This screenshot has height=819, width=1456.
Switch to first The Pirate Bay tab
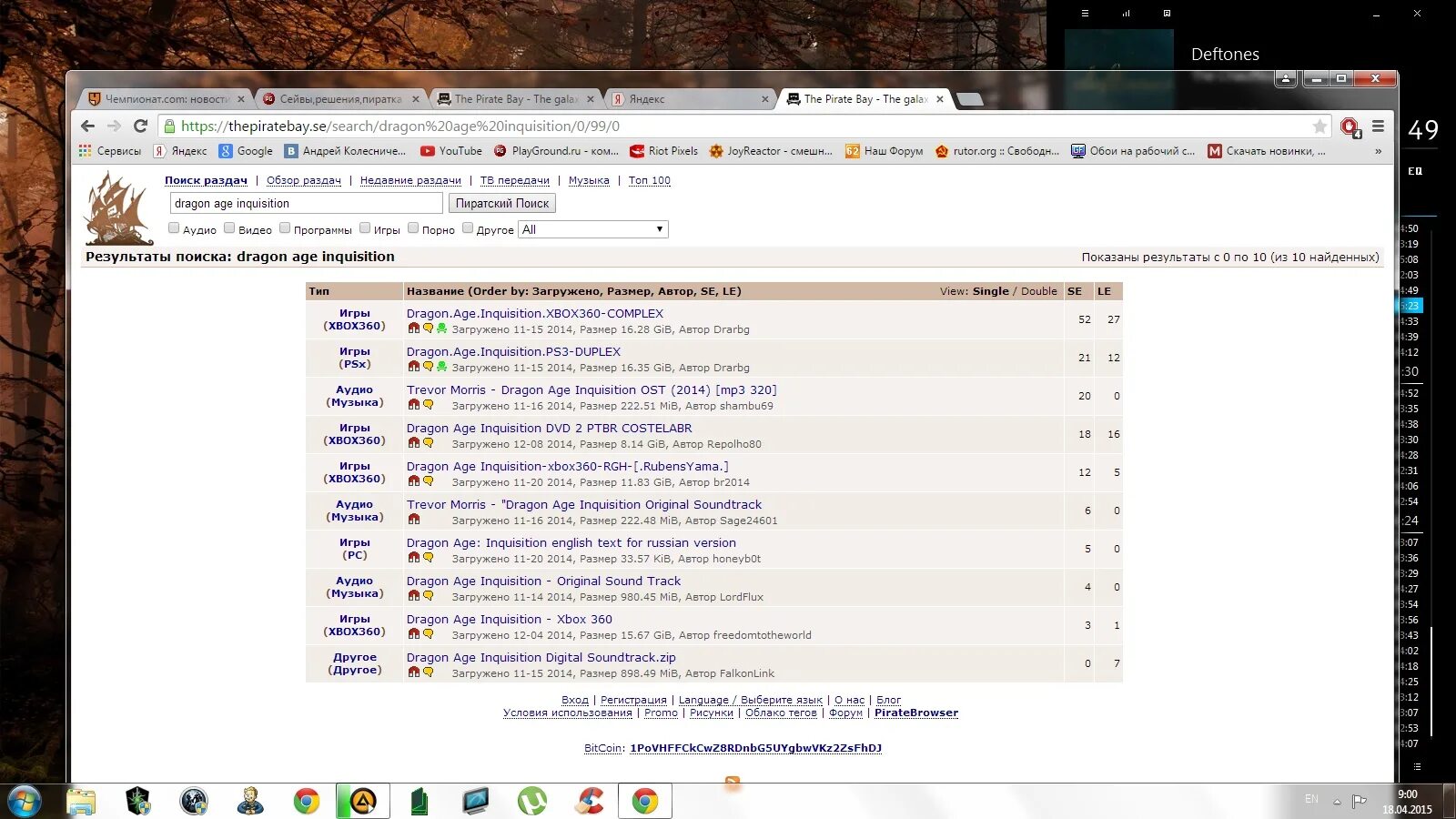pyautogui.click(x=515, y=99)
